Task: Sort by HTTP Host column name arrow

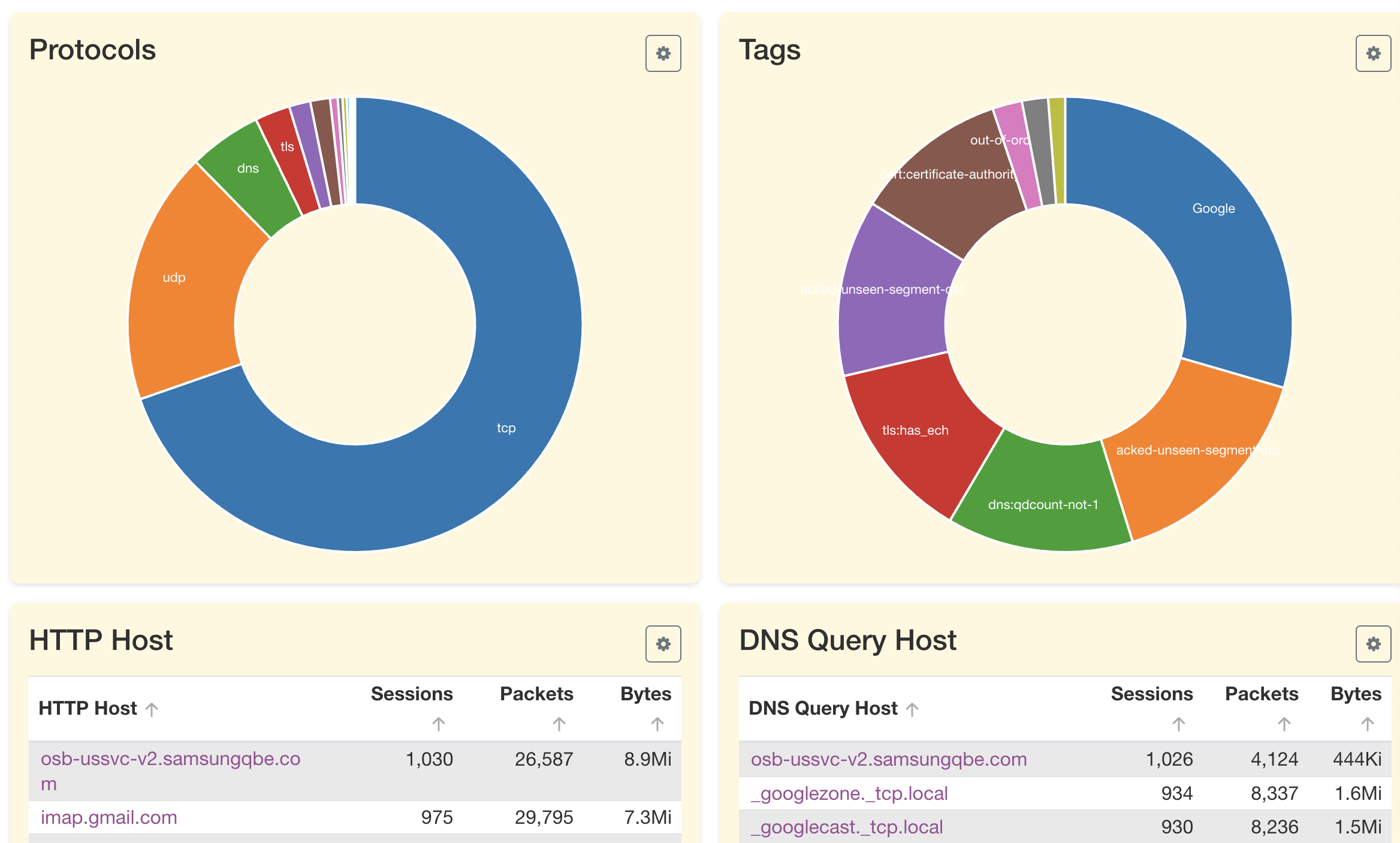Action: [x=152, y=709]
